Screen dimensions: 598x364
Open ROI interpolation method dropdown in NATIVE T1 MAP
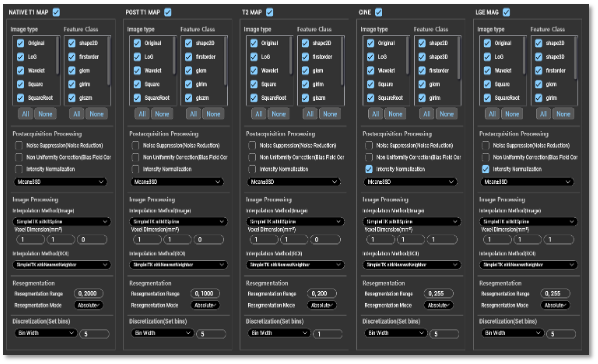coord(62,265)
